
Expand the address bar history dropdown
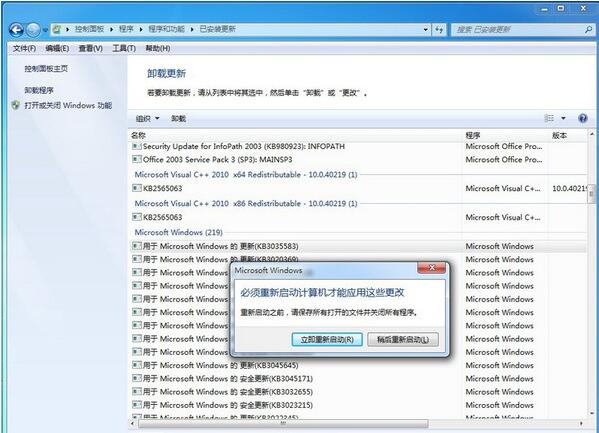click(x=426, y=29)
